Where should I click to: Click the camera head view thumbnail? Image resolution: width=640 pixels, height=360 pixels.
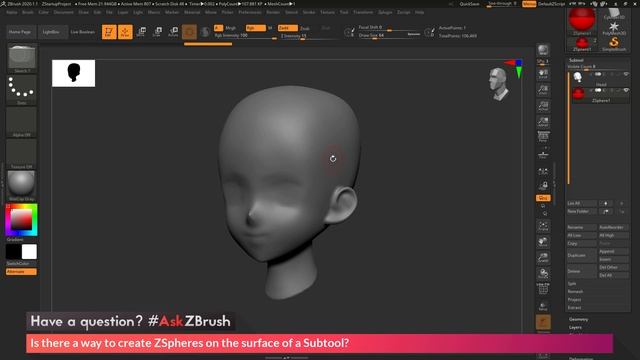pos(499,84)
